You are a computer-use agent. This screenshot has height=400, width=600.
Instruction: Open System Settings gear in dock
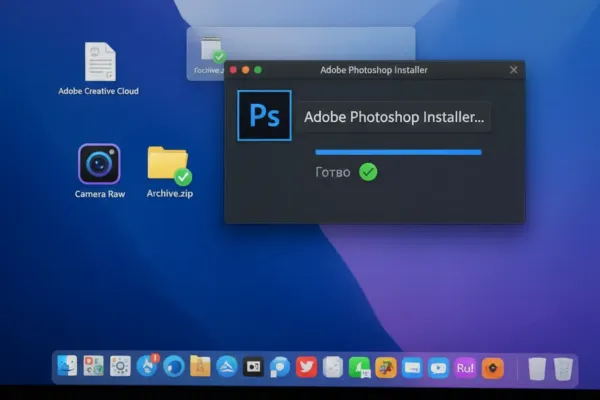[120, 366]
